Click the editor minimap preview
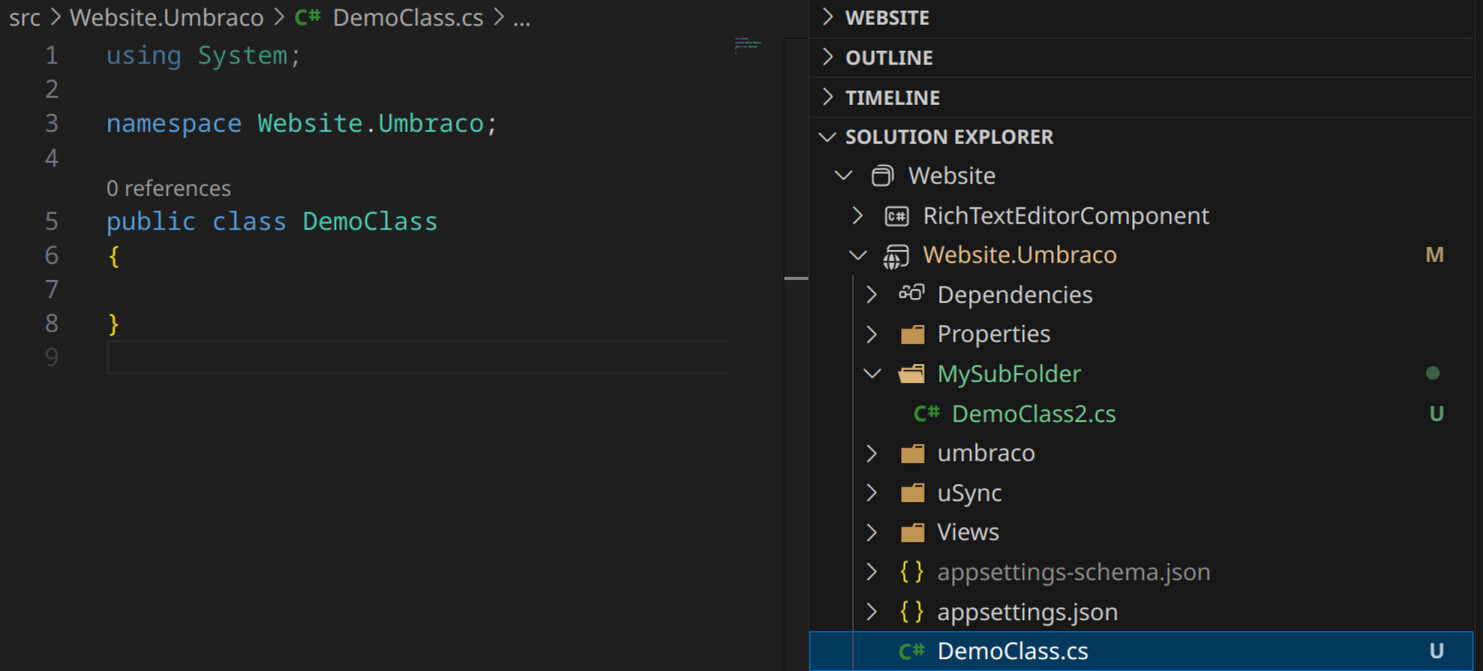 coord(748,44)
